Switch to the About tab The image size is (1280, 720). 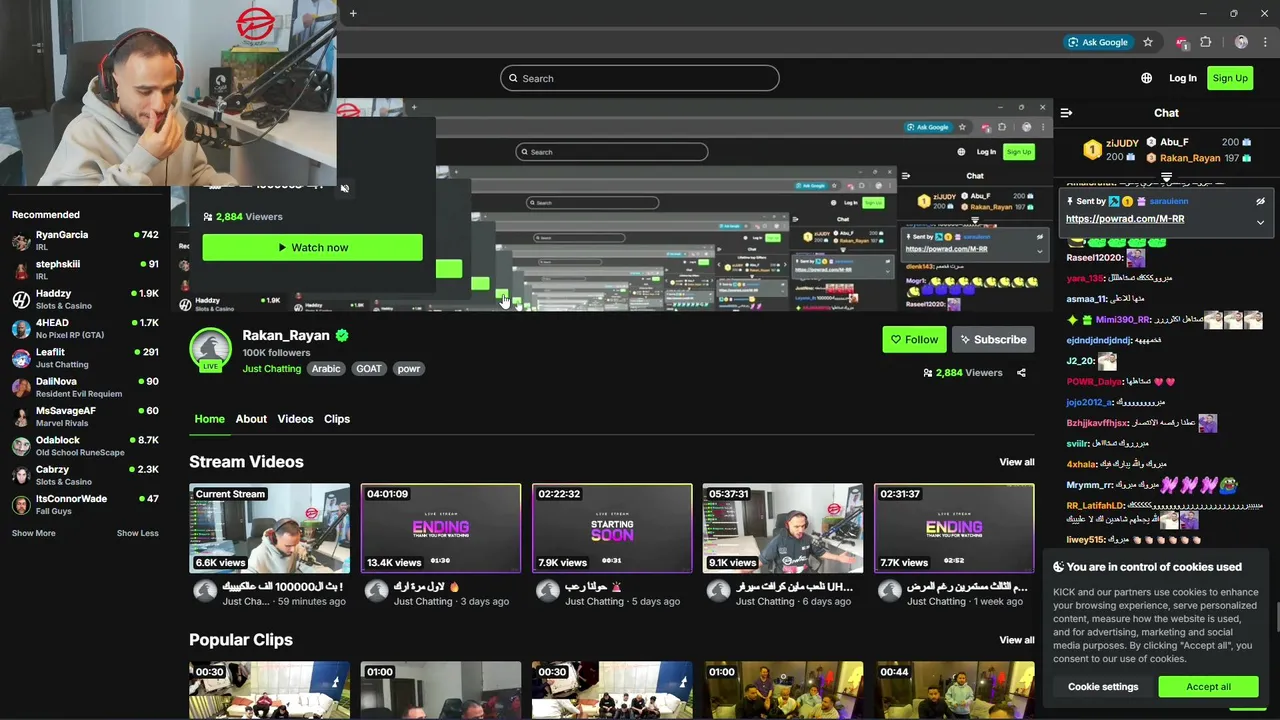(x=251, y=419)
